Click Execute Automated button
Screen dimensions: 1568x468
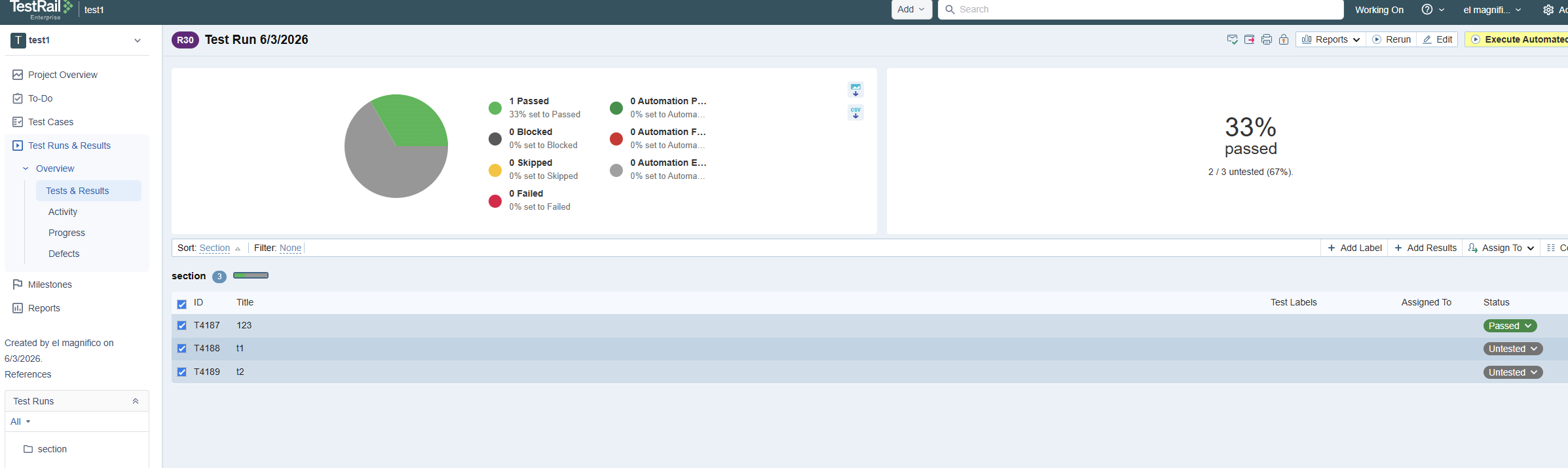pos(1517,39)
